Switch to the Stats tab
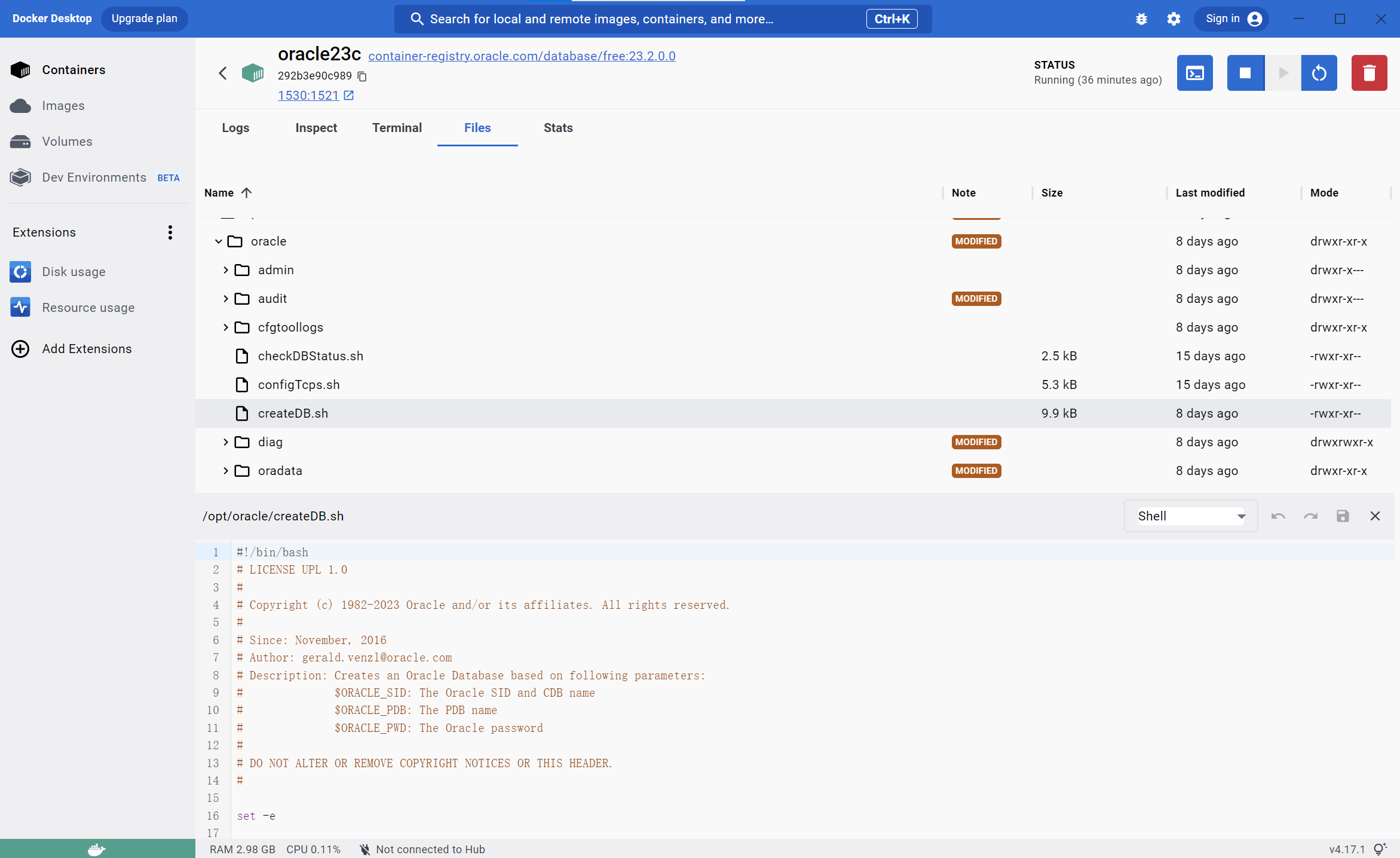Image resolution: width=1400 pixels, height=858 pixels. (558, 128)
